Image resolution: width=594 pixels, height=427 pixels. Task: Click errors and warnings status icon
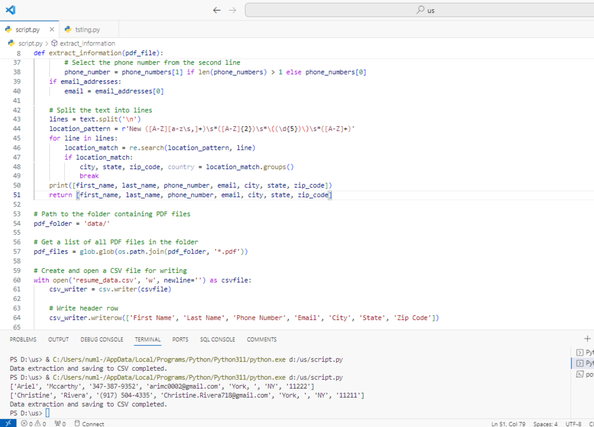point(34,424)
